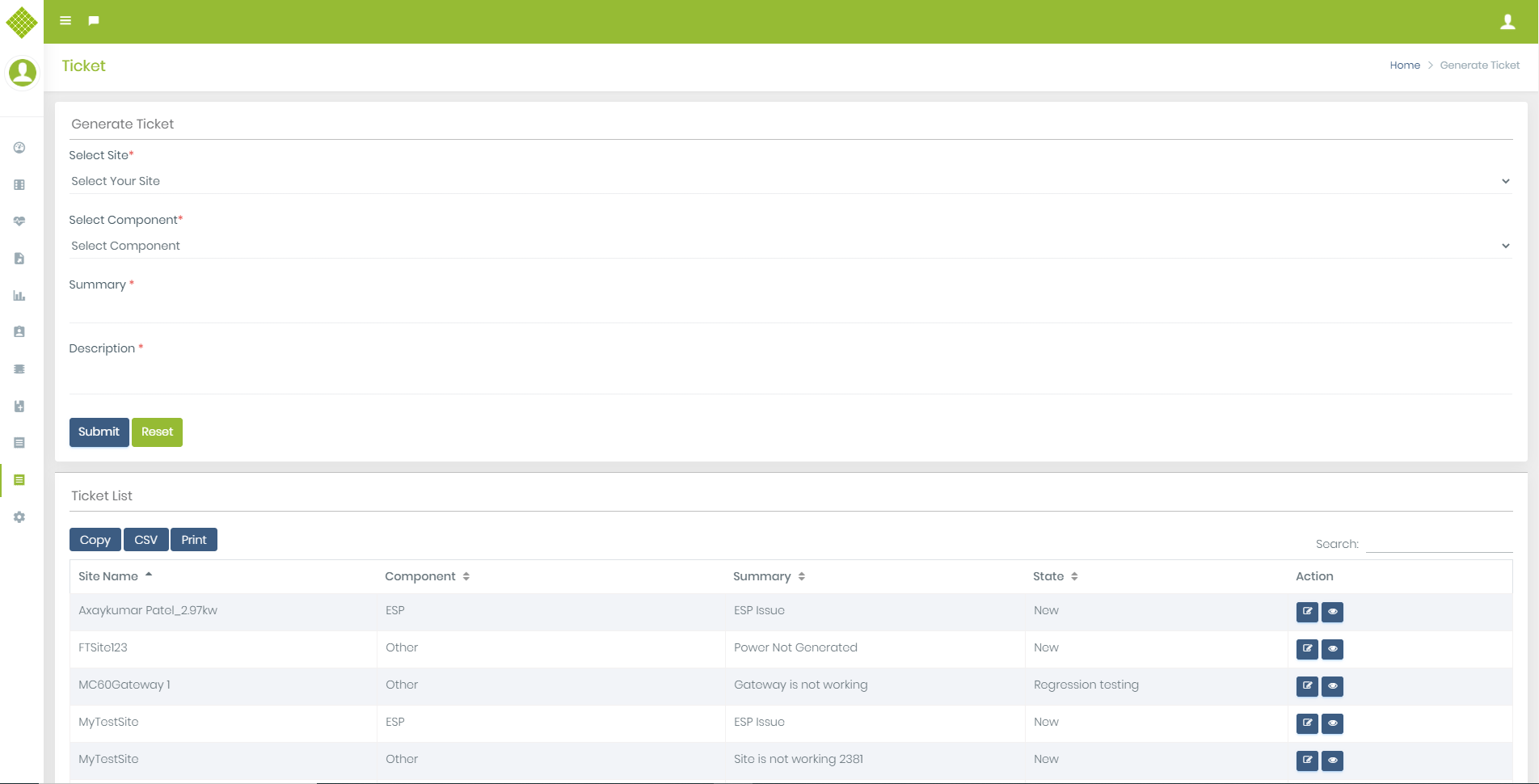Viewport: 1539px width, 784px height.
Task: Open the settings gear in sidebar
Action: tap(19, 517)
